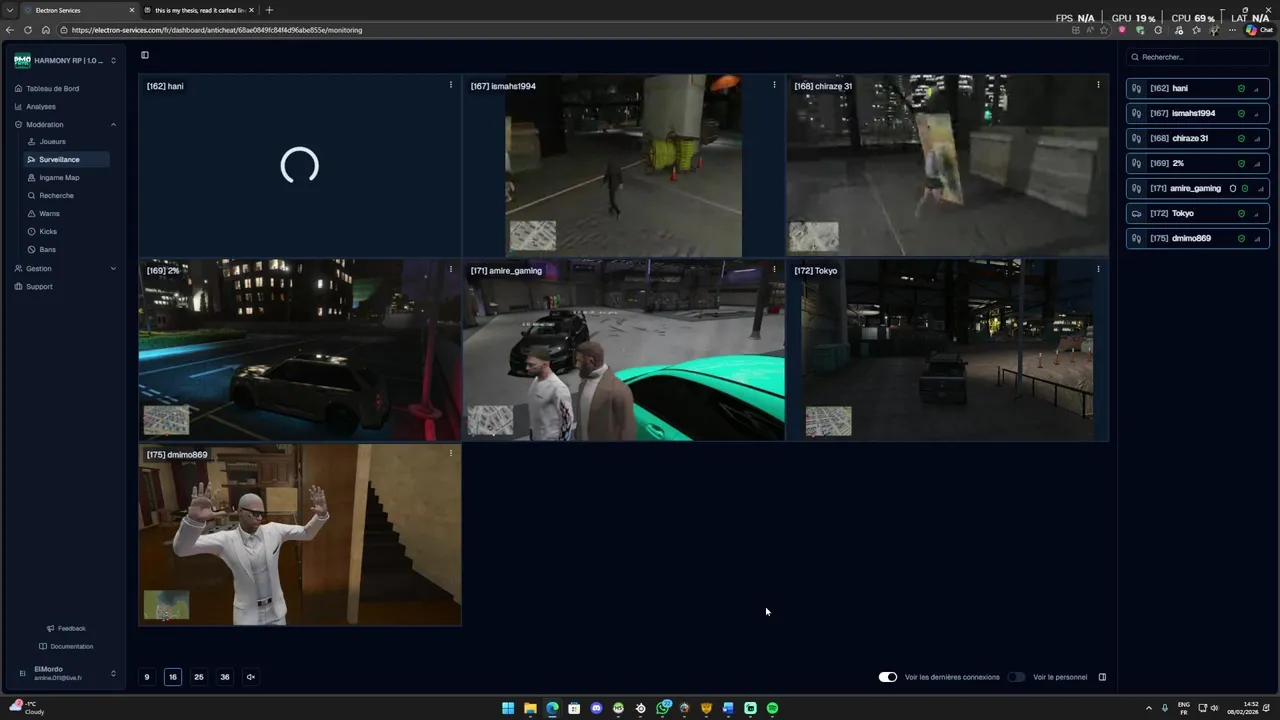Open Tableau de Bord page
The width and height of the screenshot is (1280, 720).
click(53, 88)
